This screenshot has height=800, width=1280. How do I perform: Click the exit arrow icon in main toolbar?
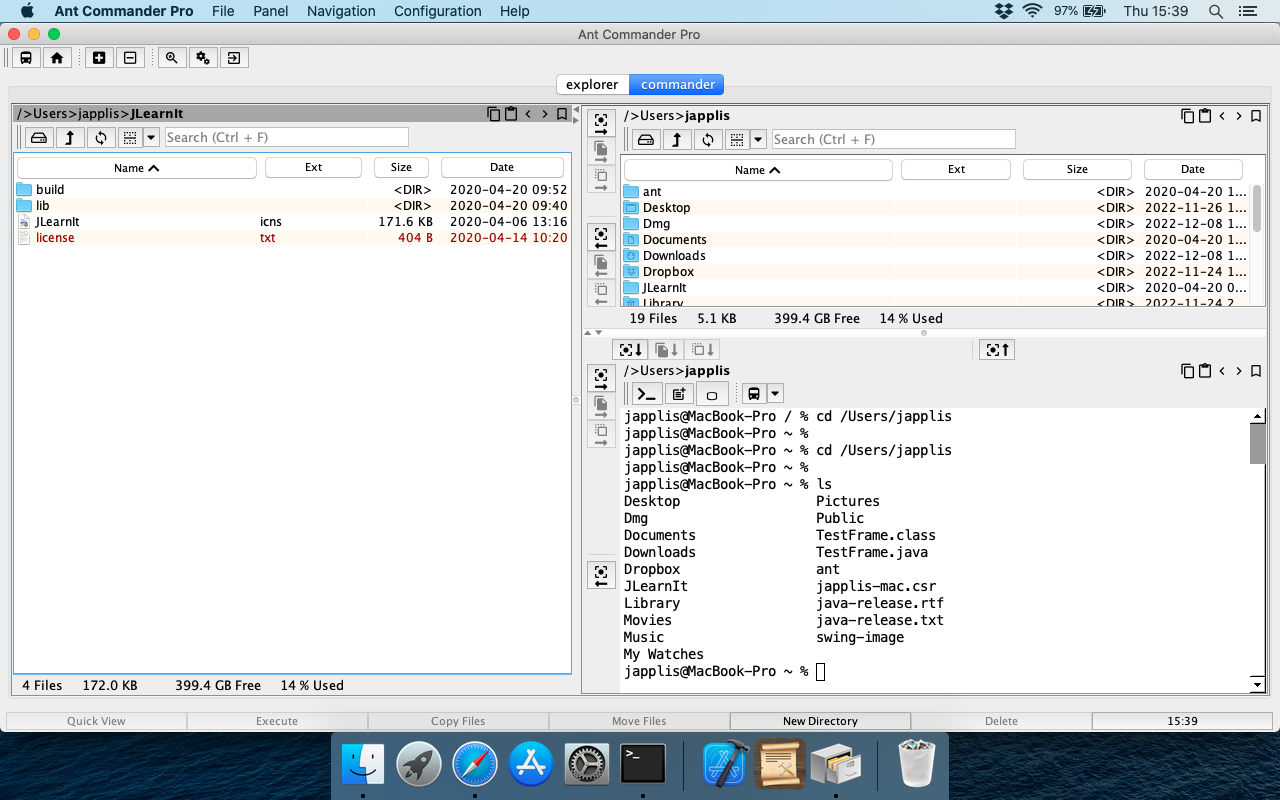pos(234,58)
